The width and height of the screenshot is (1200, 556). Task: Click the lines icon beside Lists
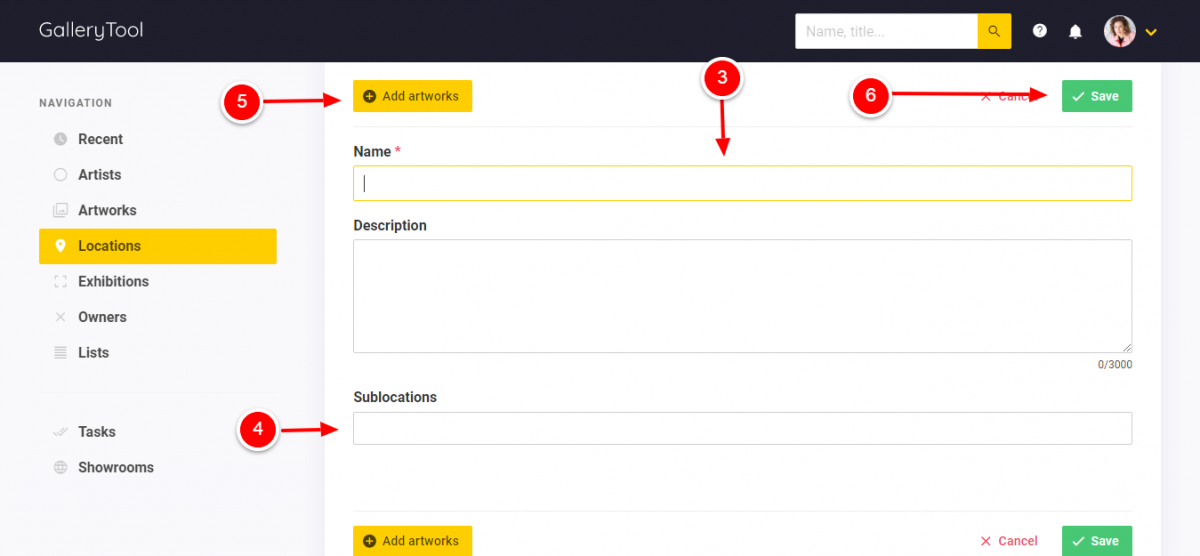(x=60, y=353)
